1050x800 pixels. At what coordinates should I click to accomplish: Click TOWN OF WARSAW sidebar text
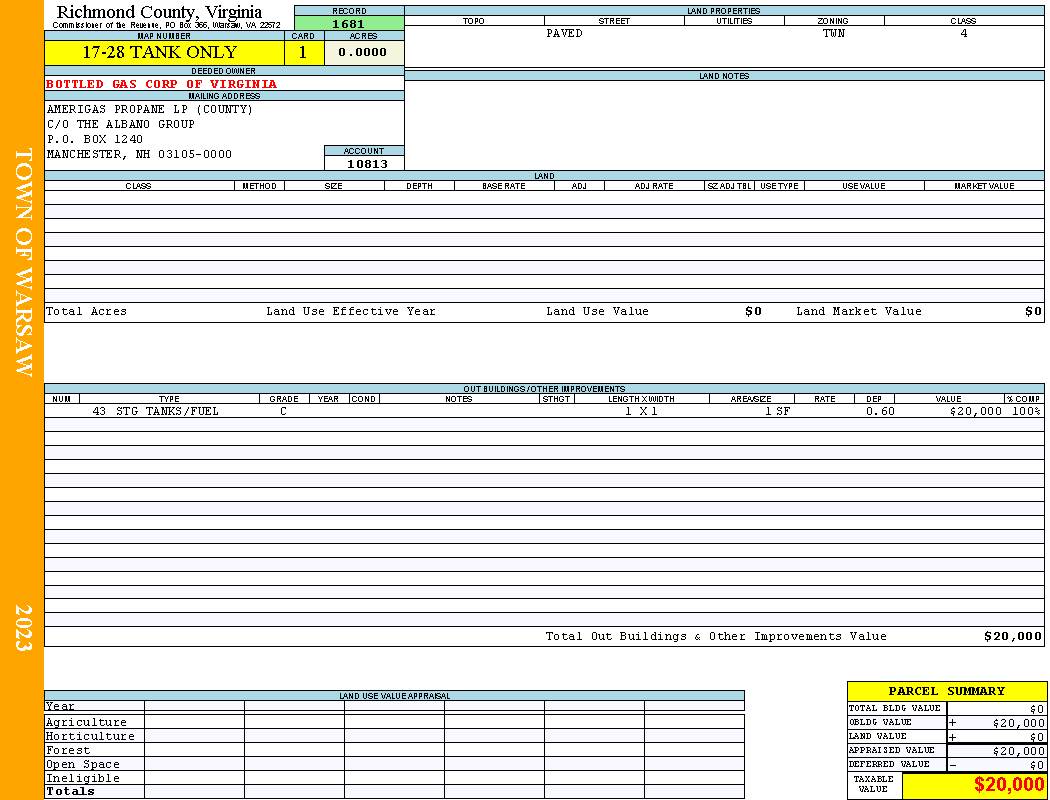point(23,262)
